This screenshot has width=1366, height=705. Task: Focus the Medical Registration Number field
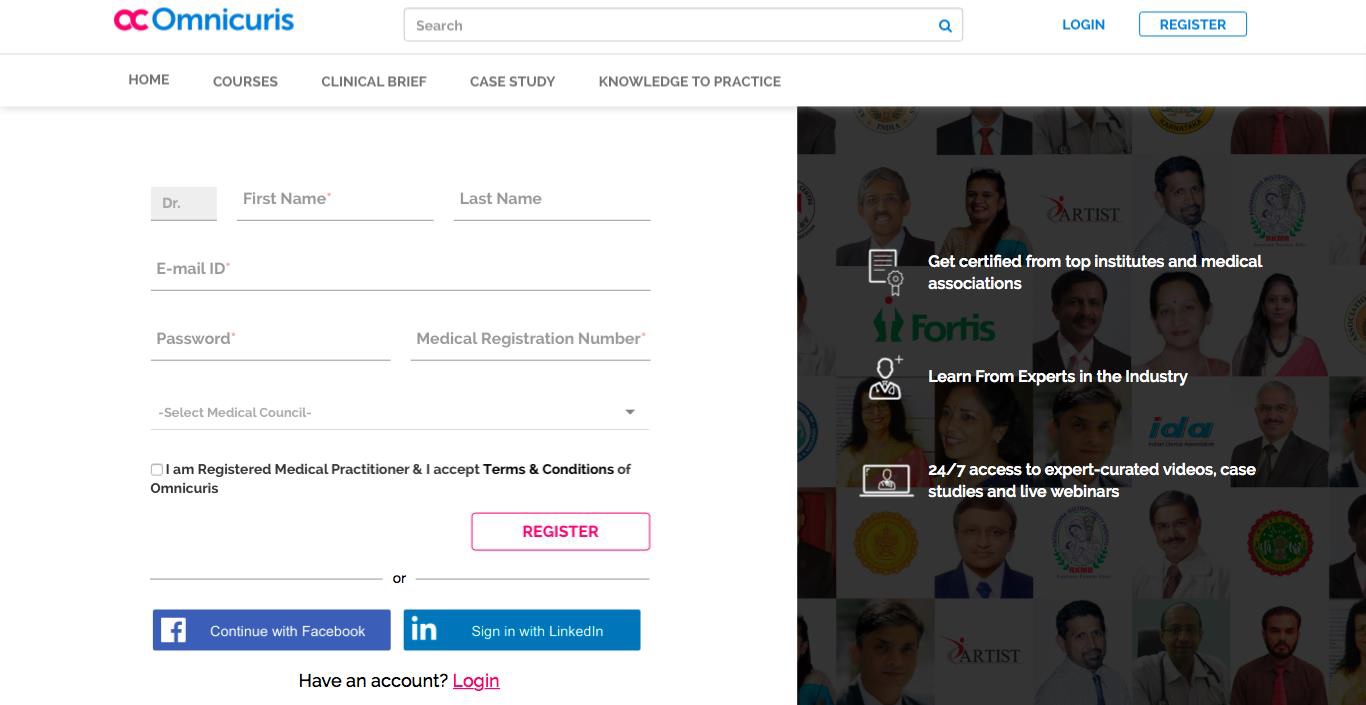pos(530,339)
